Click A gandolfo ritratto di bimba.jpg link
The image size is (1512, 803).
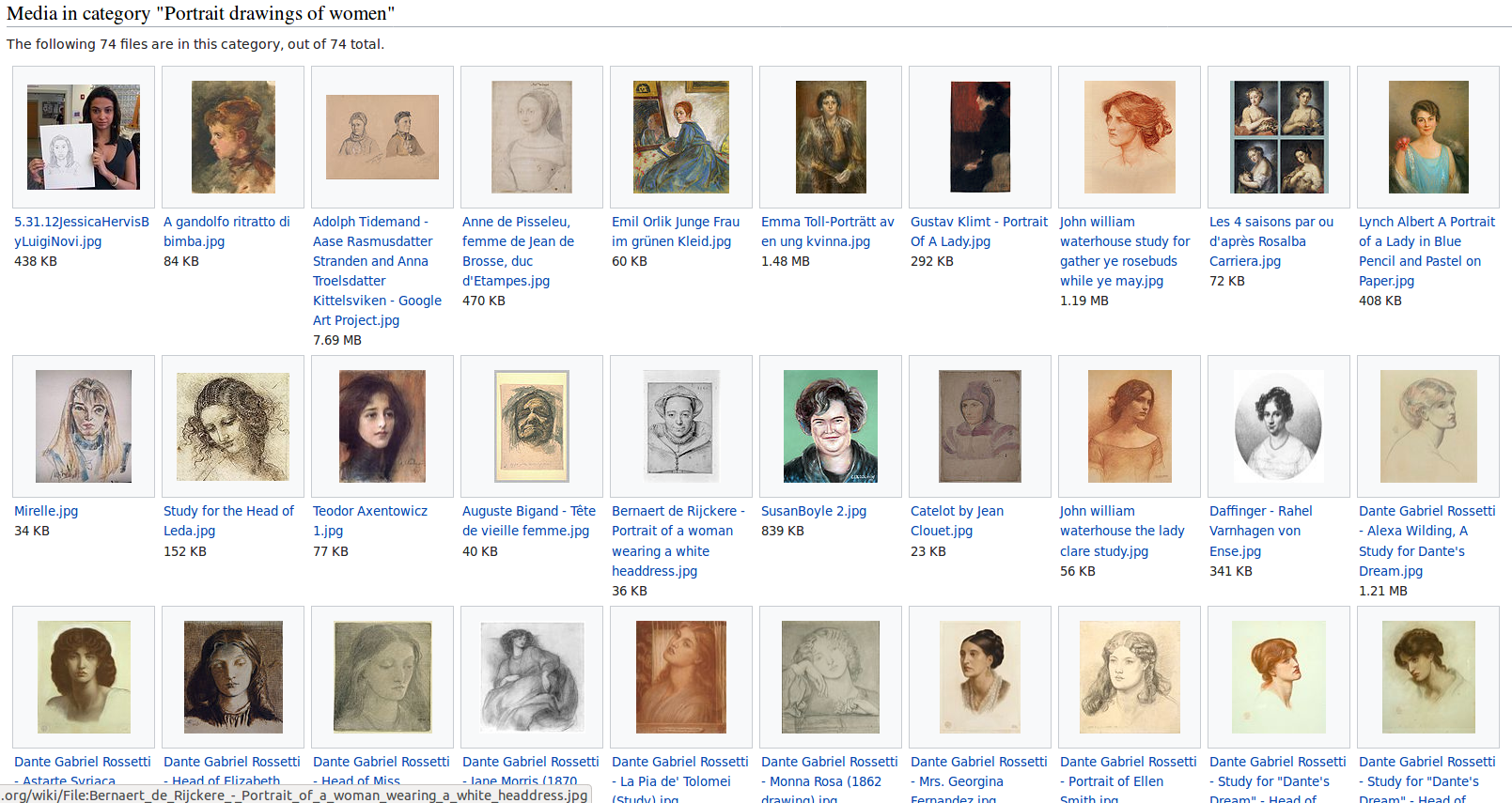[226, 232]
